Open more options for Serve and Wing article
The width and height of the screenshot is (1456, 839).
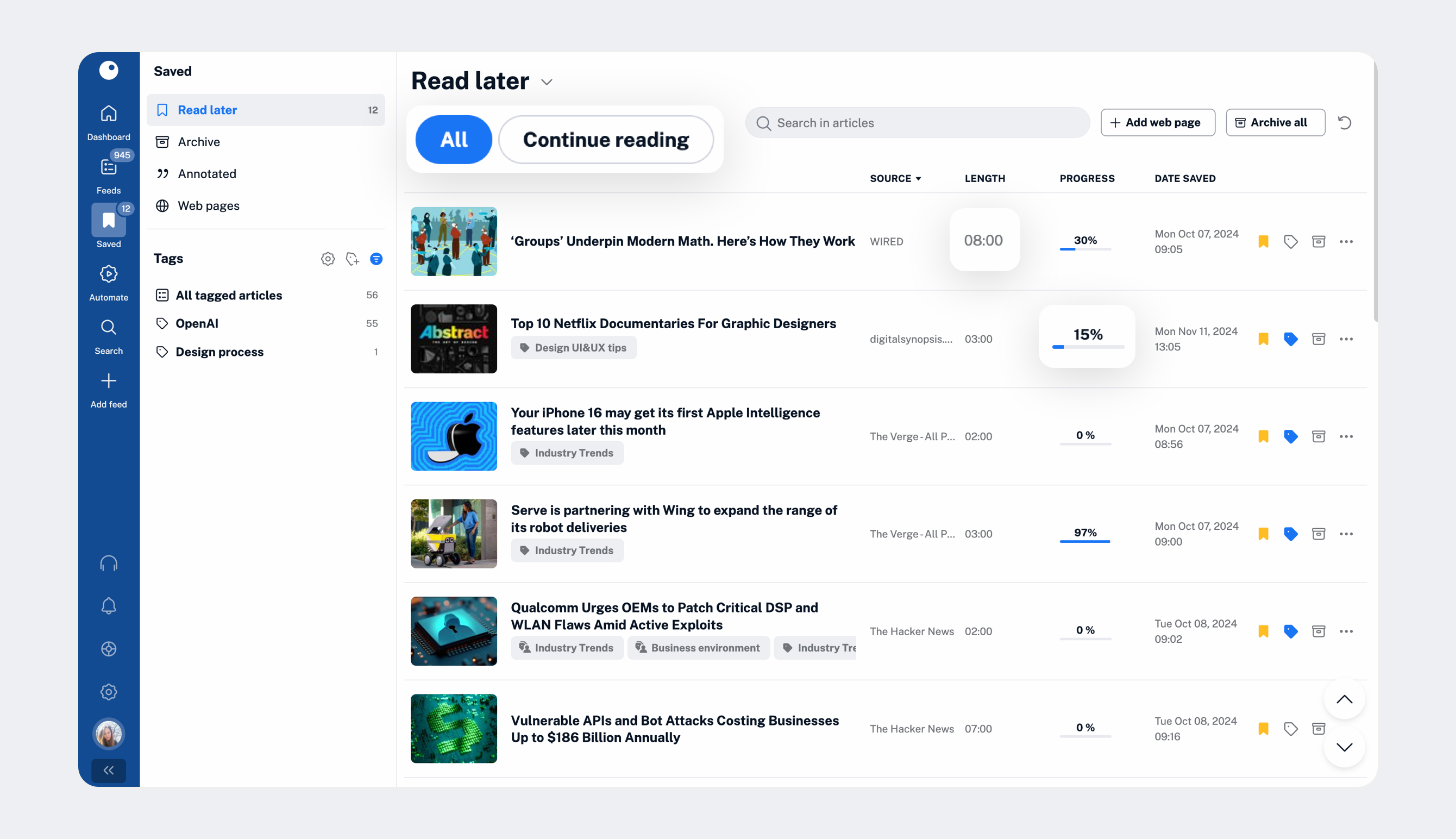click(1346, 534)
